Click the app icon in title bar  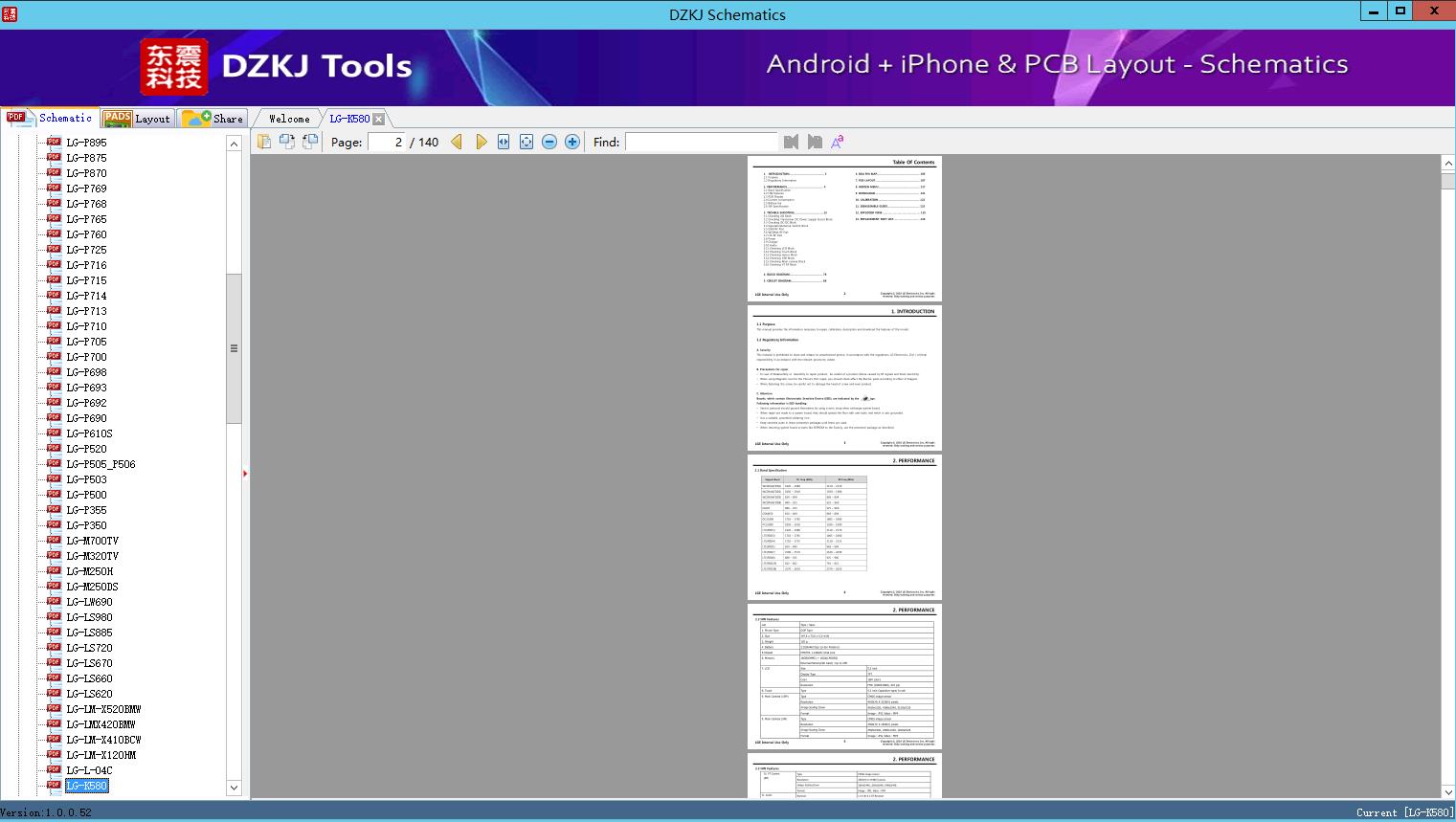(9, 13)
